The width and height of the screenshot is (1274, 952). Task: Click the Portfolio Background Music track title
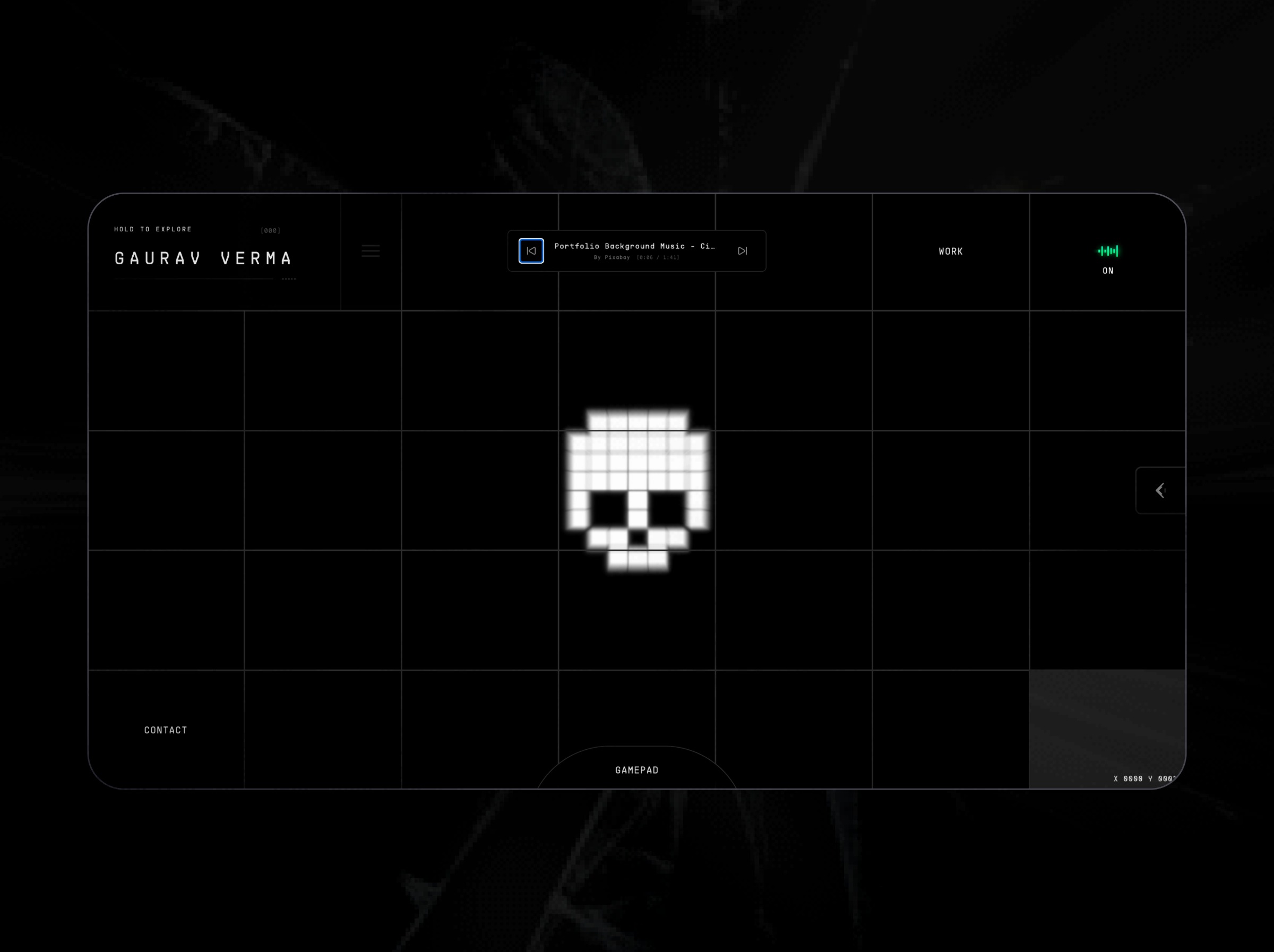[x=634, y=246]
